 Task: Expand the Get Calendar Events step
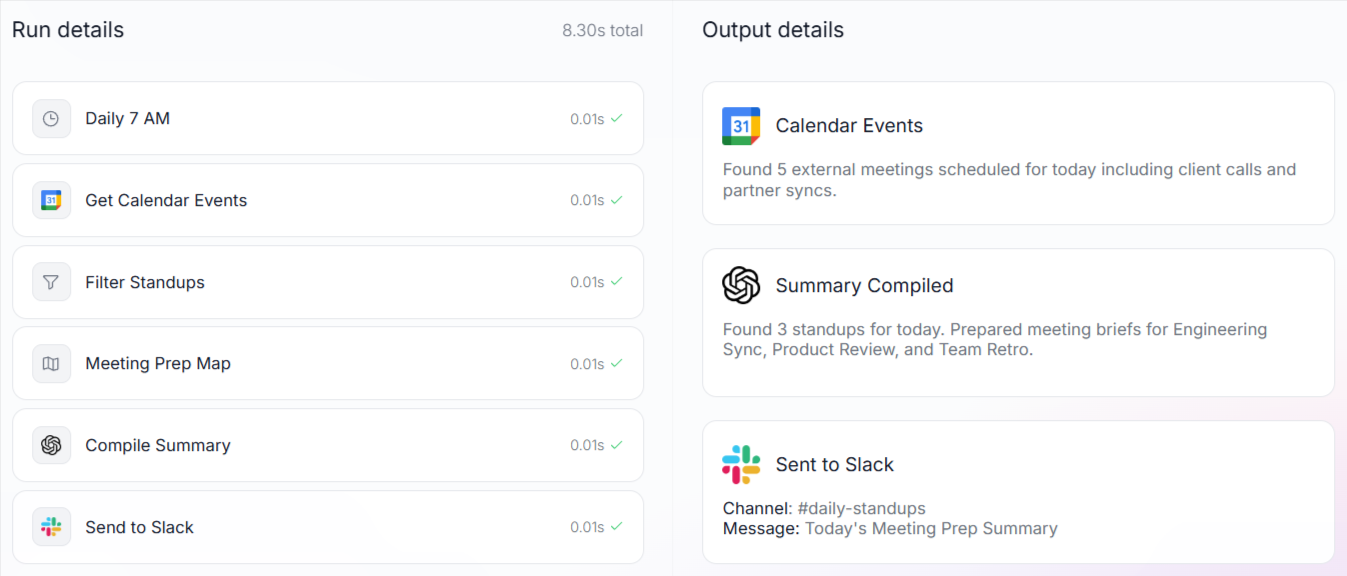coord(327,200)
